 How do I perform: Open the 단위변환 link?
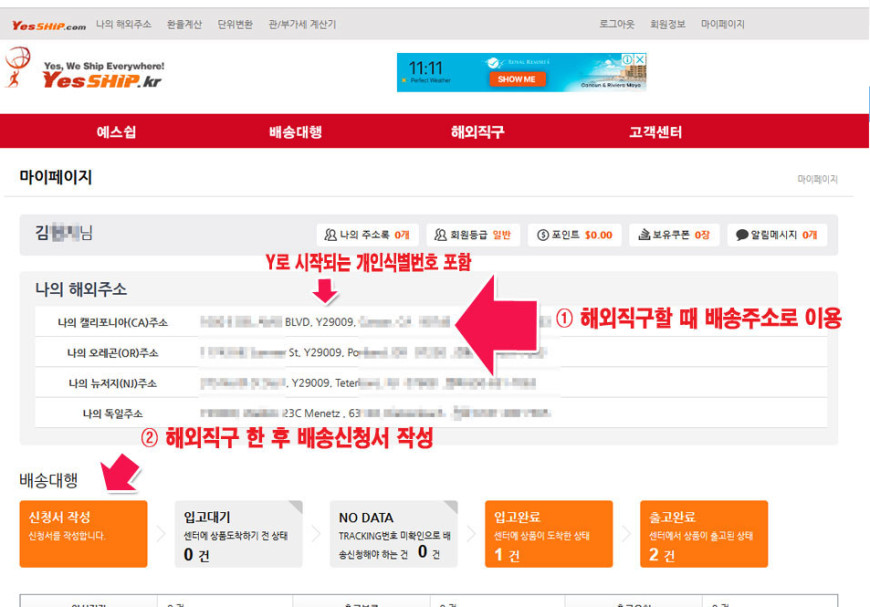[x=235, y=24]
